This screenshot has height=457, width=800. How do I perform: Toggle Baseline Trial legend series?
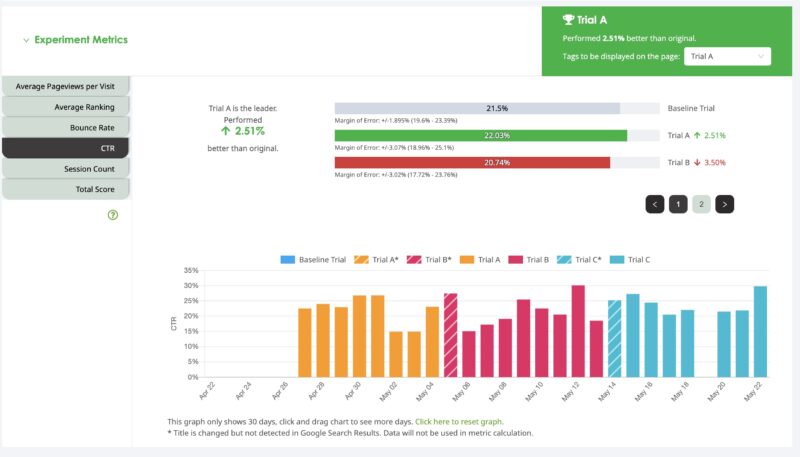(x=315, y=260)
